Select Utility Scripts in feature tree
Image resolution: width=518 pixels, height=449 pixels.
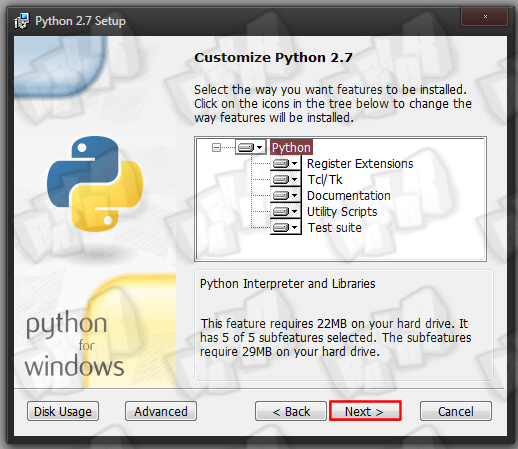[342, 212]
